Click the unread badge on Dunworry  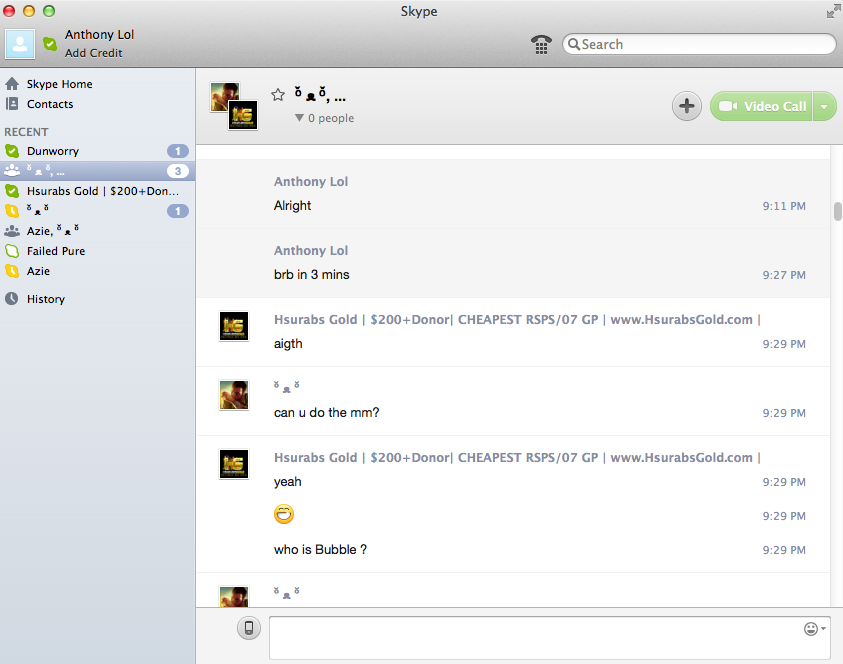pyautogui.click(x=177, y=151)
